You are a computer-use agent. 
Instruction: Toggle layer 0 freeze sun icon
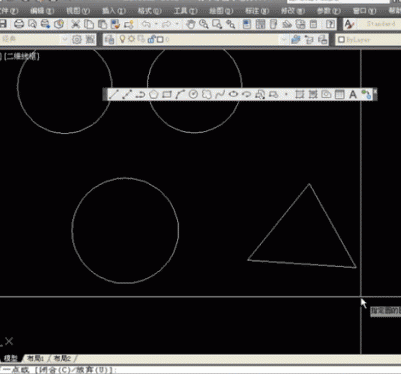[x=132, y=39]
